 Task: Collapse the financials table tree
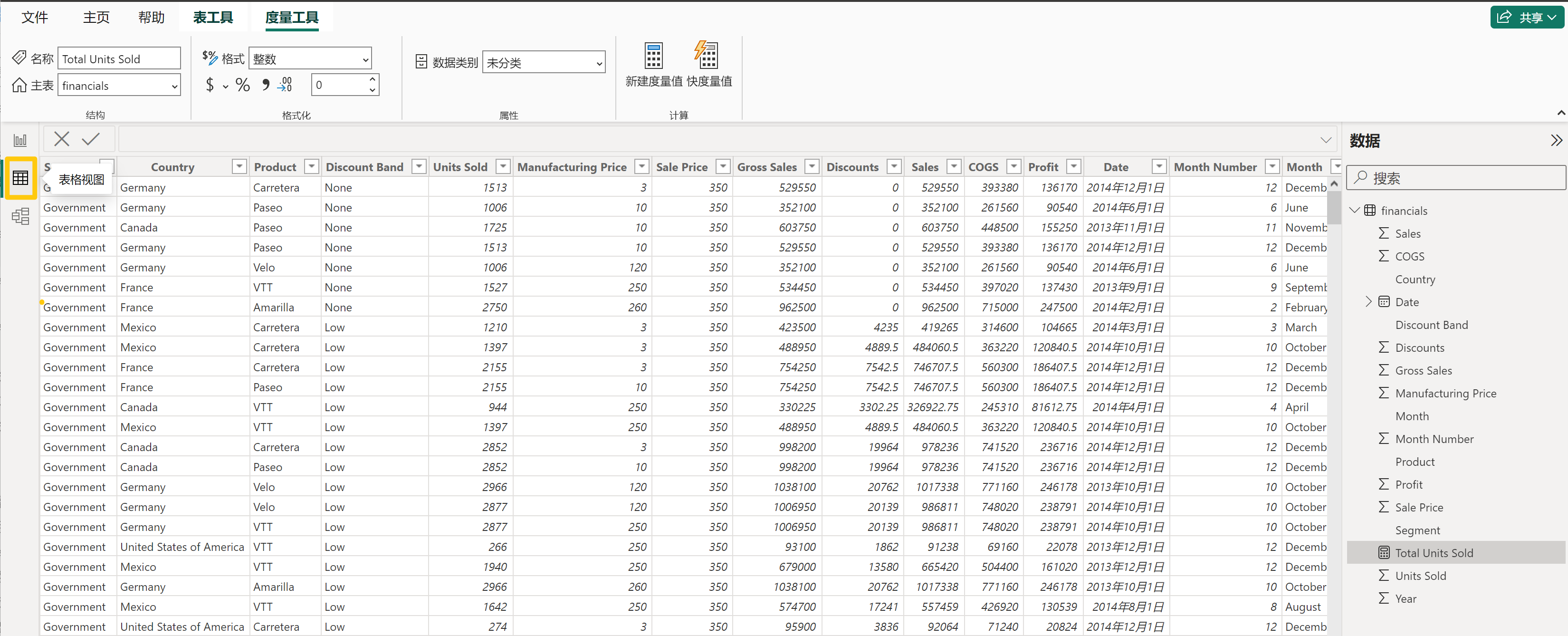(1354, 211)
